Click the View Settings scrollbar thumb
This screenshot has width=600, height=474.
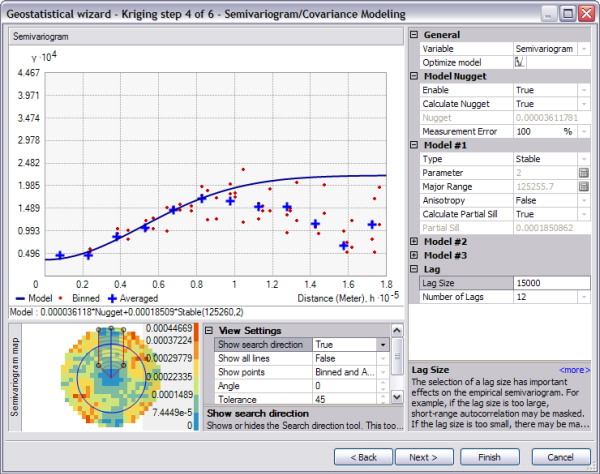(397, 356)
